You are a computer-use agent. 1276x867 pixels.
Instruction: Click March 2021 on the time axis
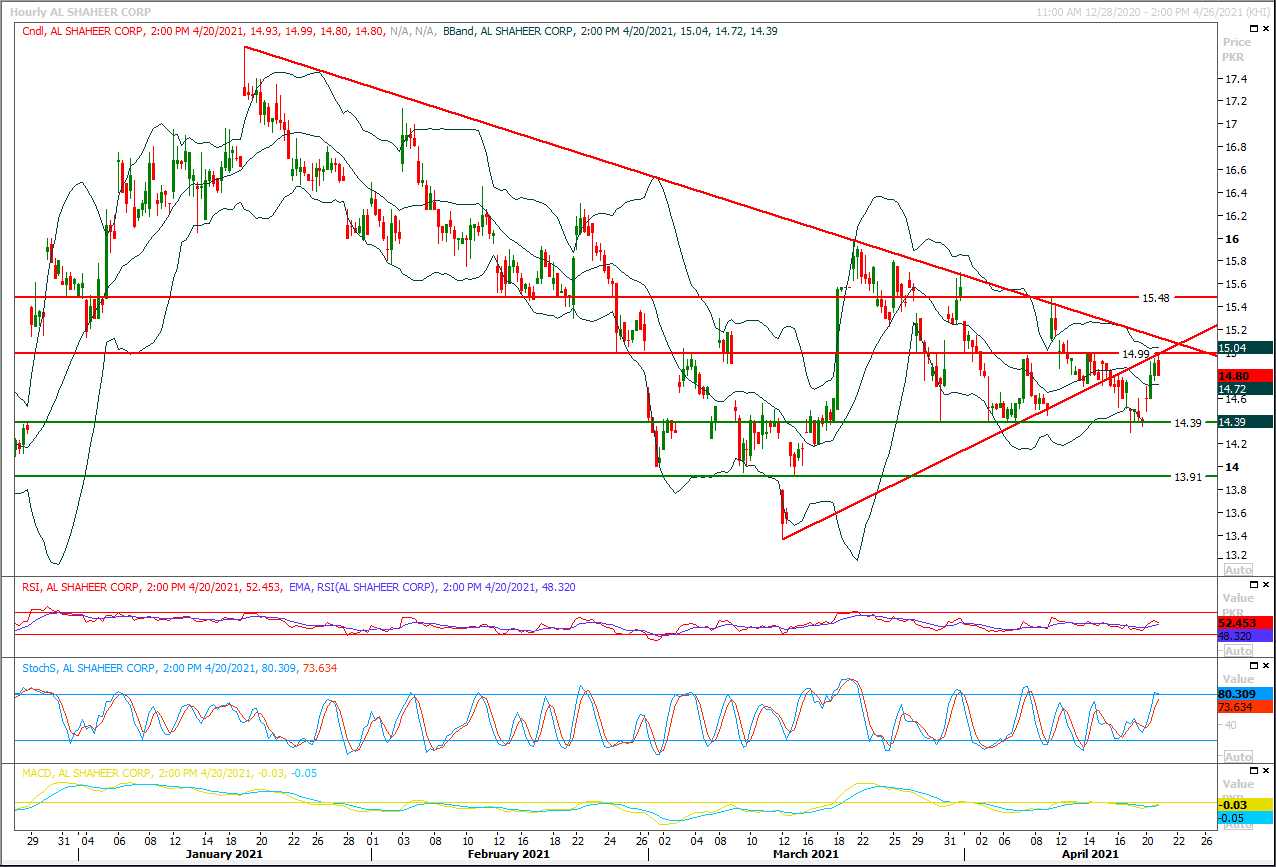[805, 854]
